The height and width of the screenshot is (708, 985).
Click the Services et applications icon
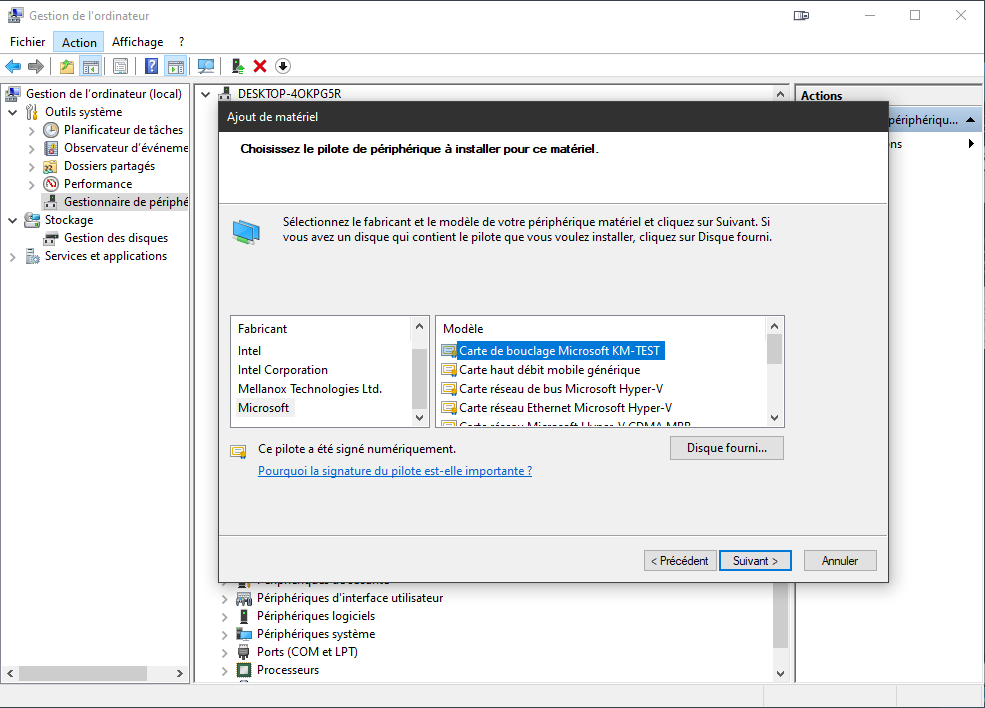[32, 256]
